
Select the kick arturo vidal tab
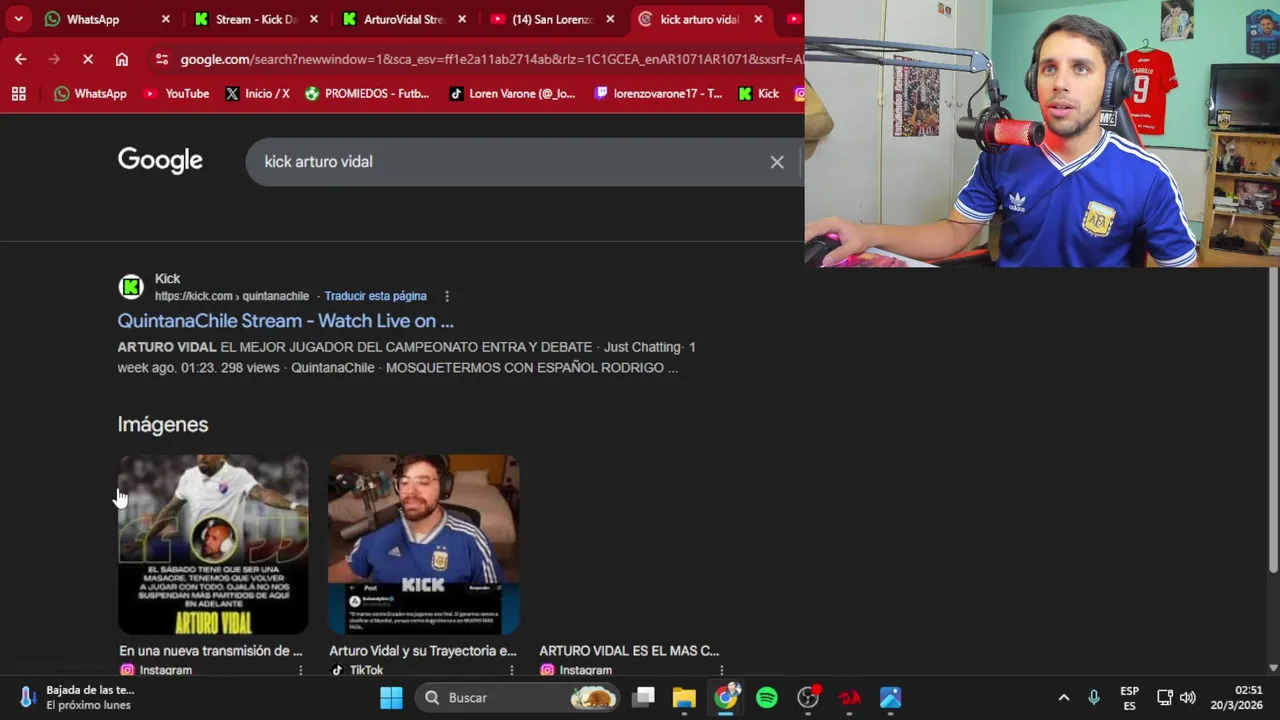tap(699, 19)
